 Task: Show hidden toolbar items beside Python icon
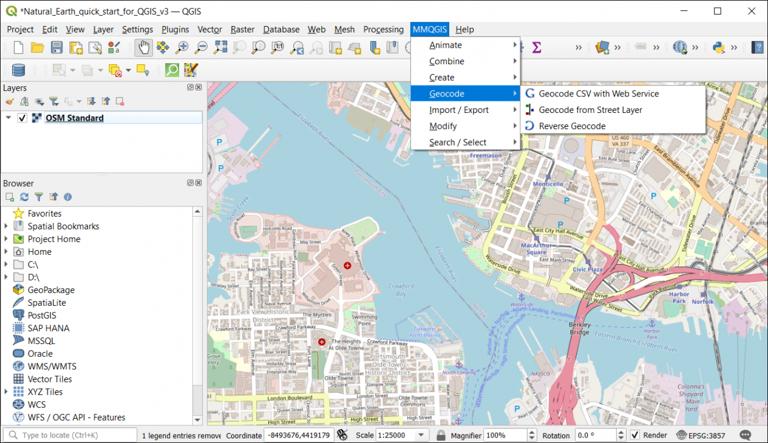734,48
